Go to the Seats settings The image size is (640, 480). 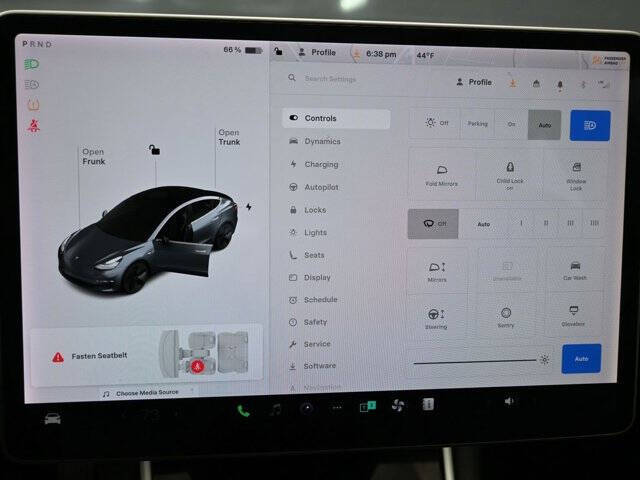[306, 255]
